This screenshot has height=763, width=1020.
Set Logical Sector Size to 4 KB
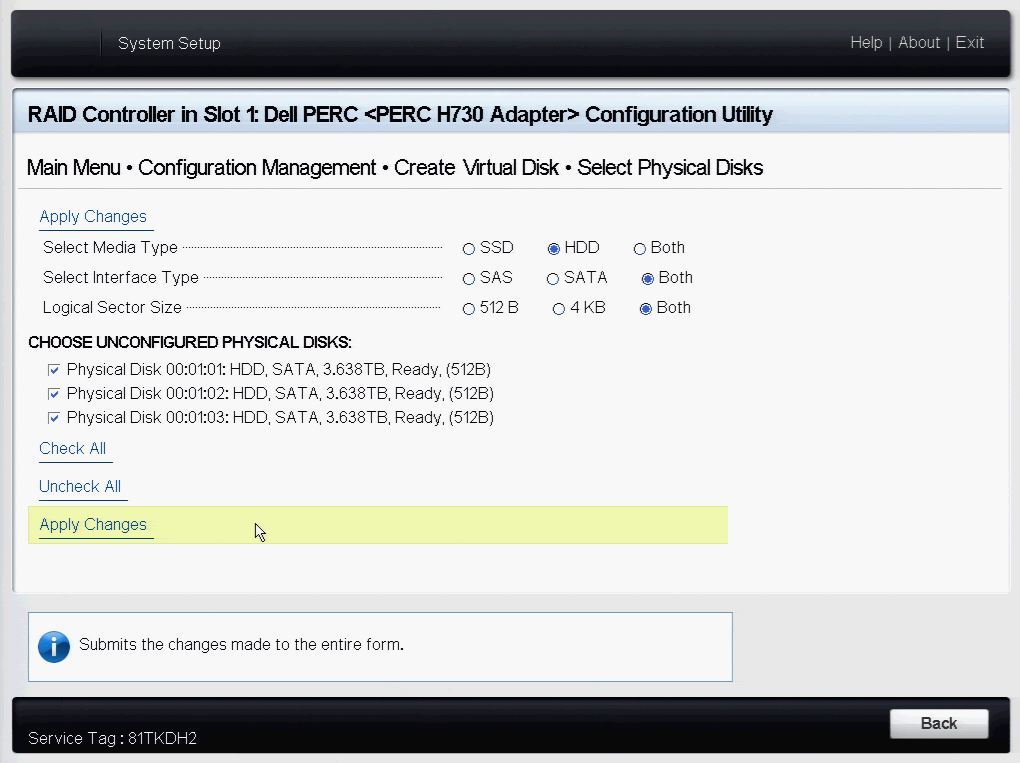[558, 308]
